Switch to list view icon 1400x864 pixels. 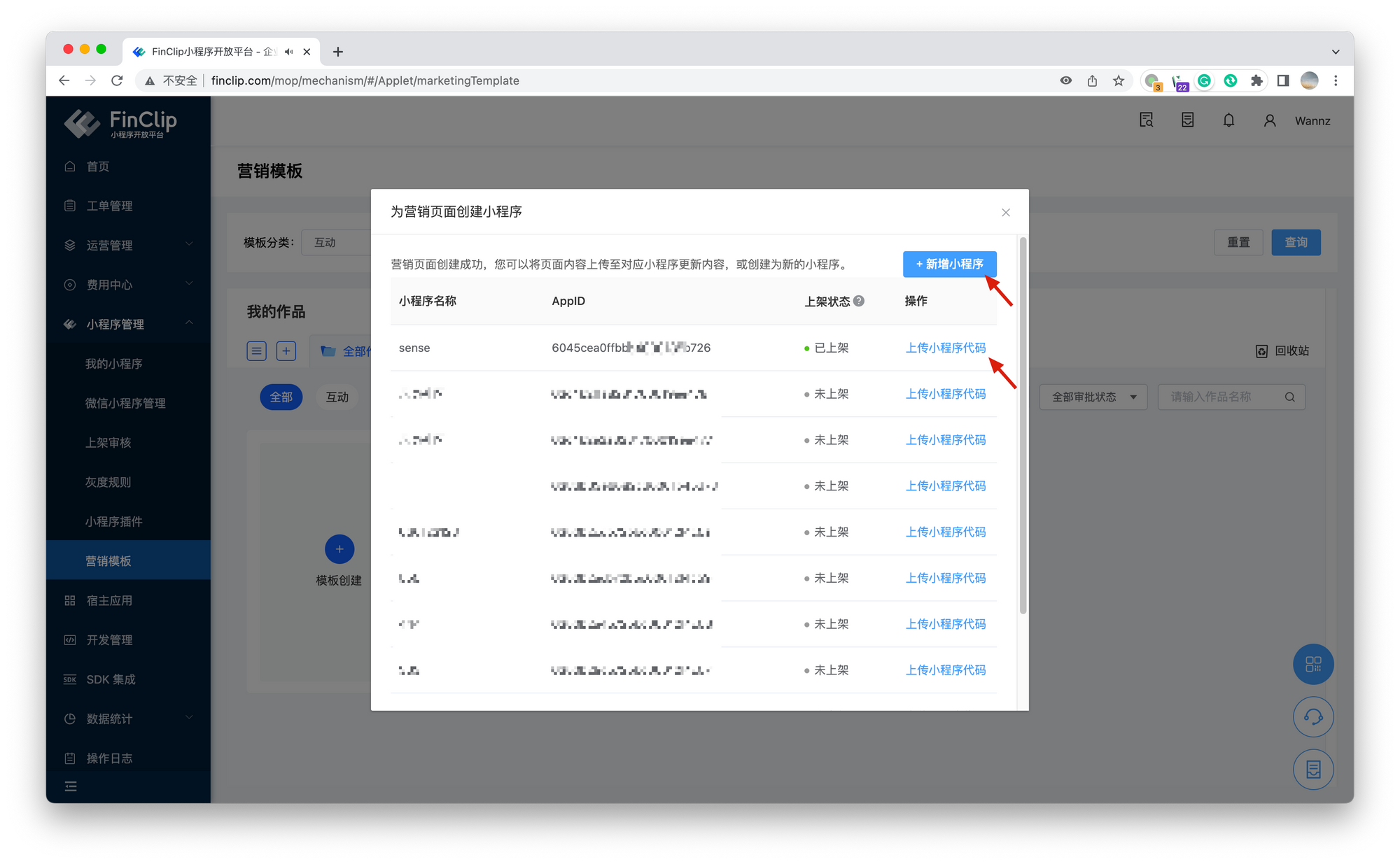coord(257,350)
